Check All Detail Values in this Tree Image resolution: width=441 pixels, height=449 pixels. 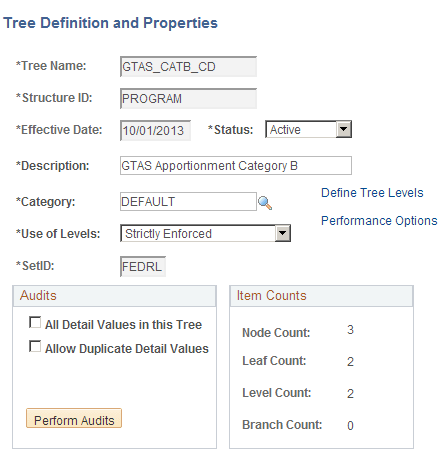pos(35,323)
